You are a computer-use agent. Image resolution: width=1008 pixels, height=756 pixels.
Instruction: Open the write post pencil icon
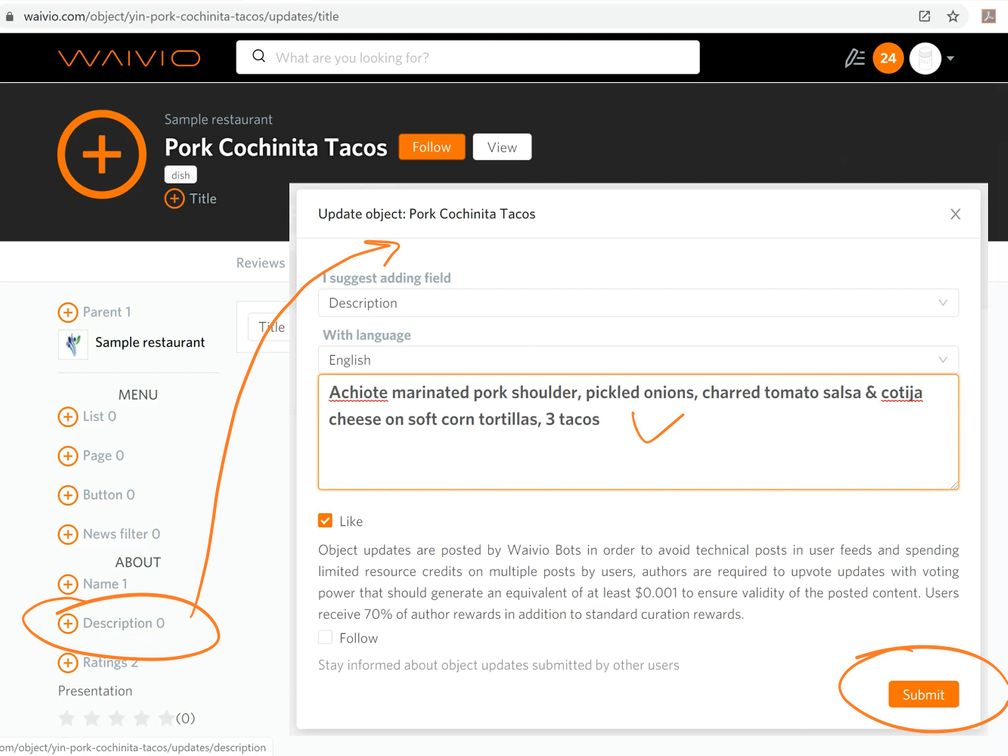[x=854, y=58]
